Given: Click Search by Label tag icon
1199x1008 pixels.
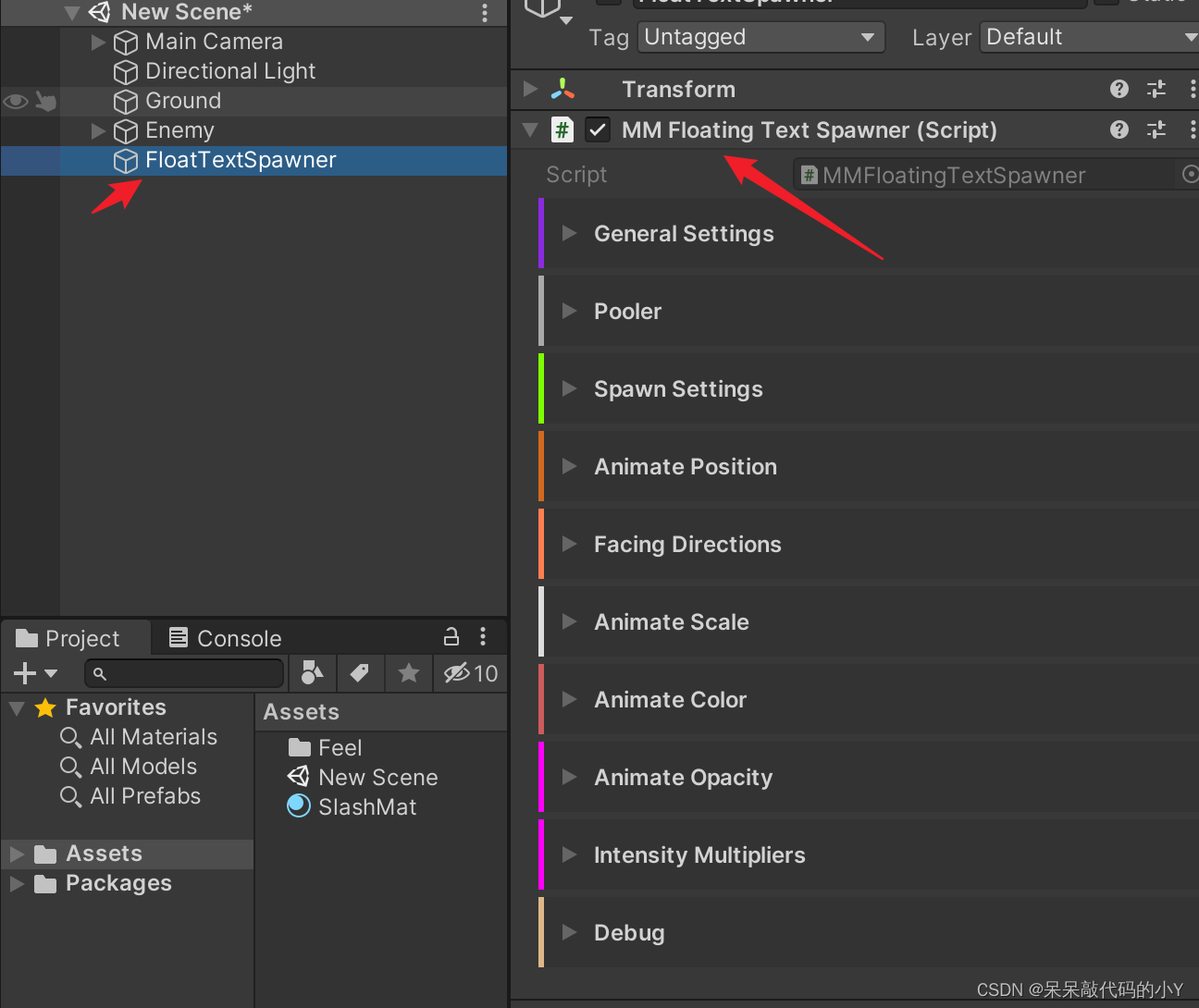Looking at the screenshot, I should click(360, 672).
